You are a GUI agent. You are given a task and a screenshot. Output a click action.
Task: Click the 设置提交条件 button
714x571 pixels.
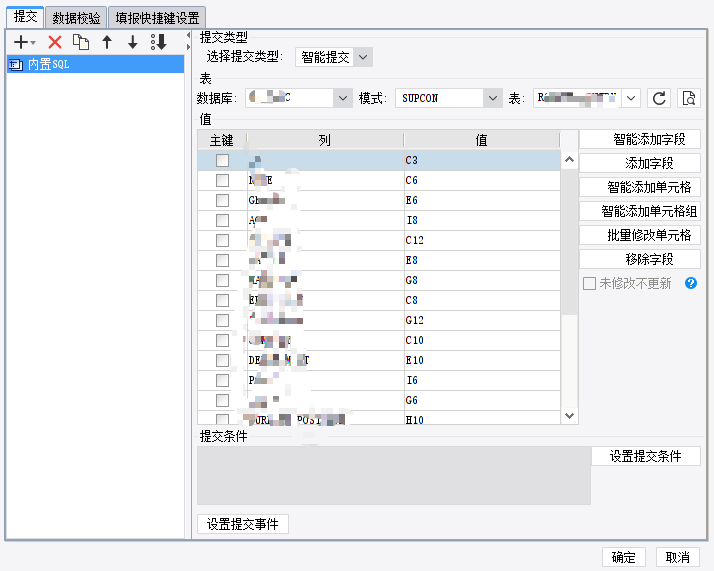(646, 456)
